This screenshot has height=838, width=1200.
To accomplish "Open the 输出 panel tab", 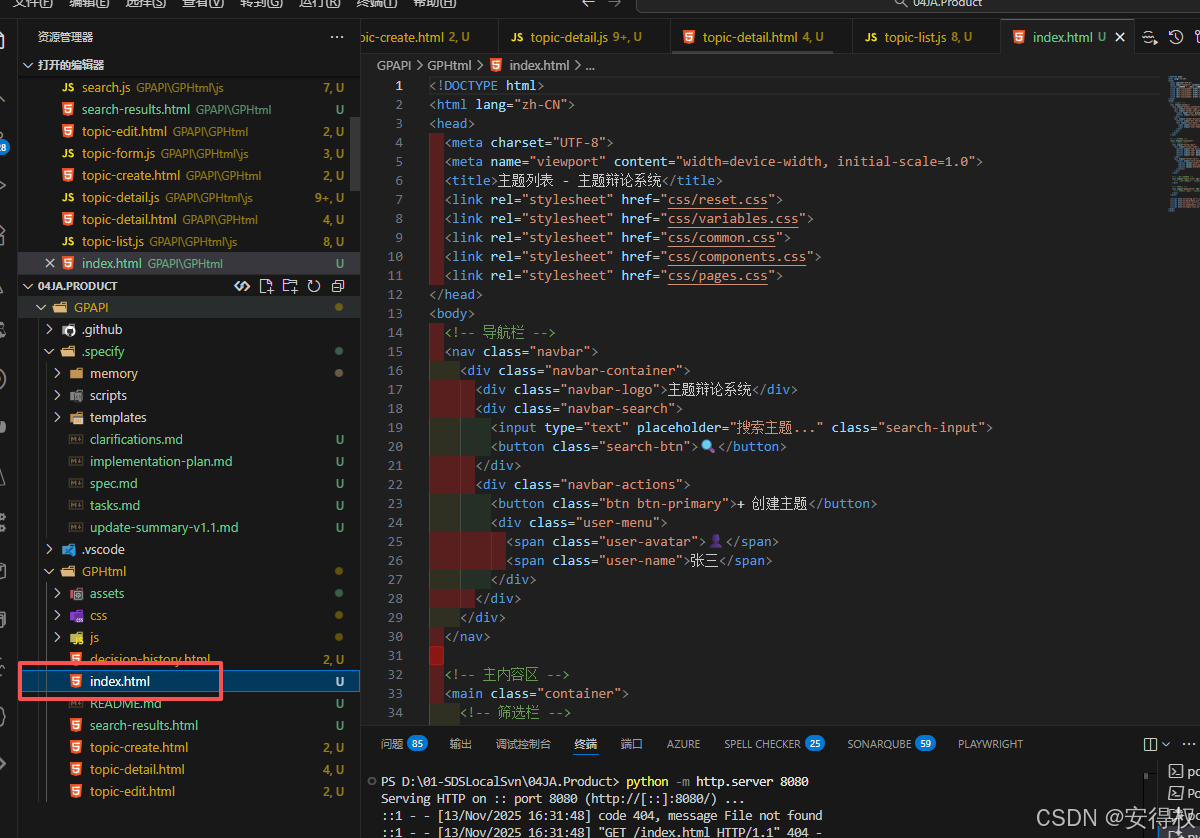I will 460,744.
